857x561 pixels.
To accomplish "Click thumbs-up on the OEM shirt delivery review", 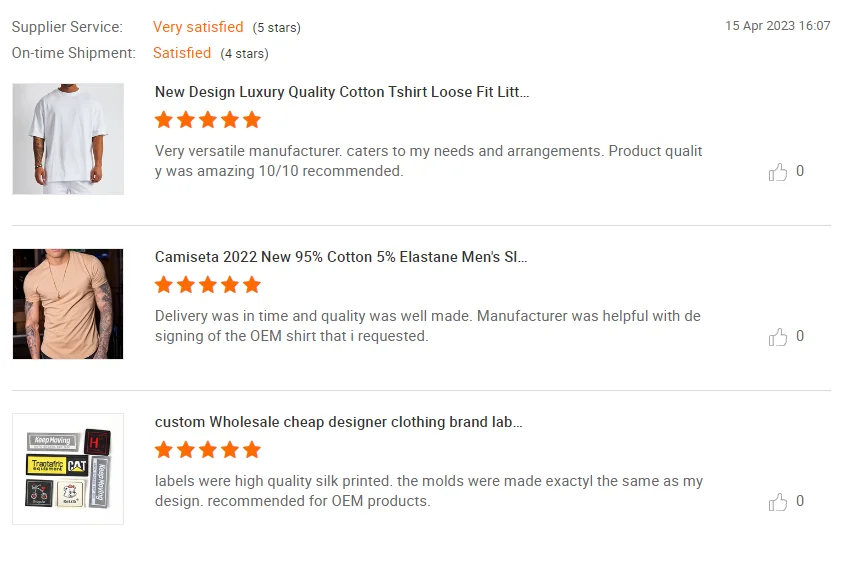I will 778,337.
